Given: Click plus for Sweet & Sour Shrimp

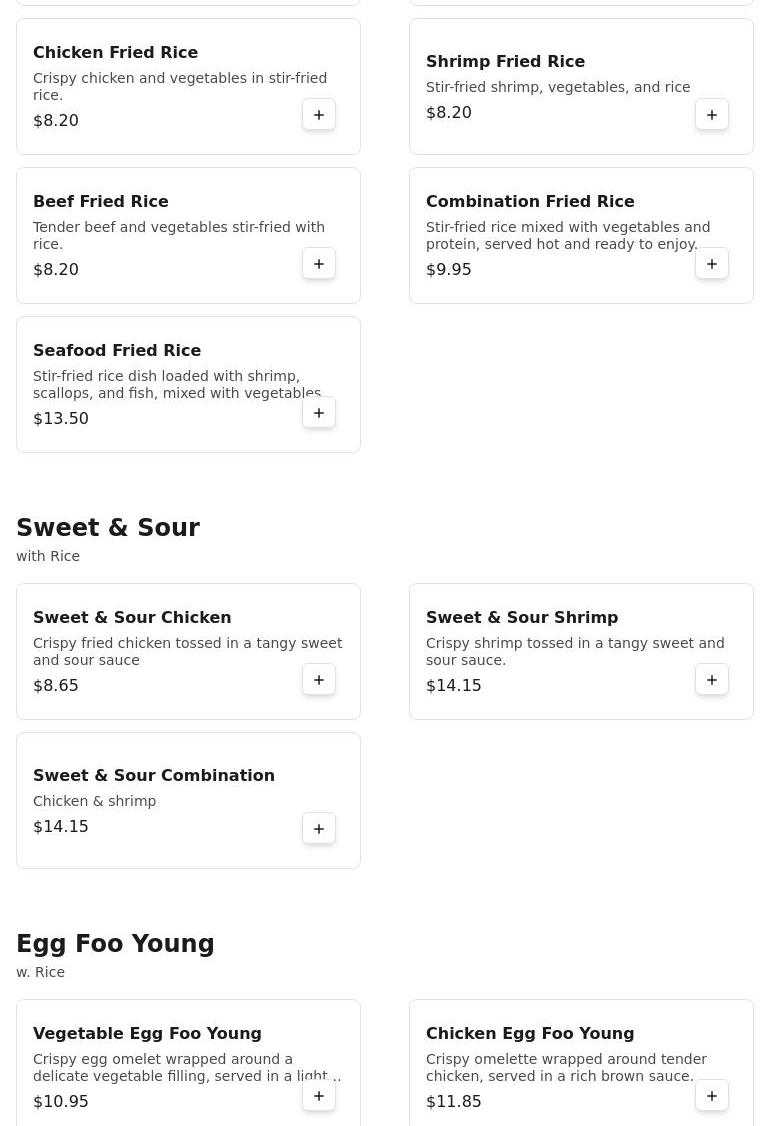Looking at the screenshot, I should point(712,680).
